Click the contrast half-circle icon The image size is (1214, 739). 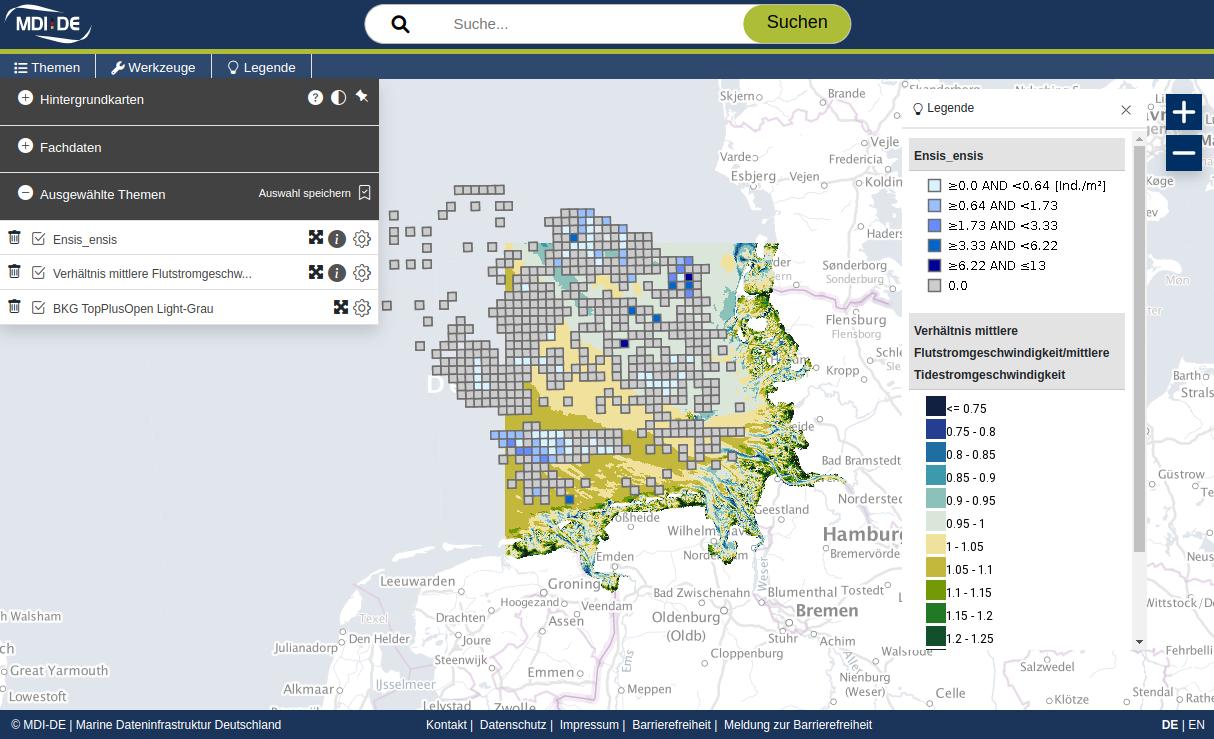pos(339,98)
